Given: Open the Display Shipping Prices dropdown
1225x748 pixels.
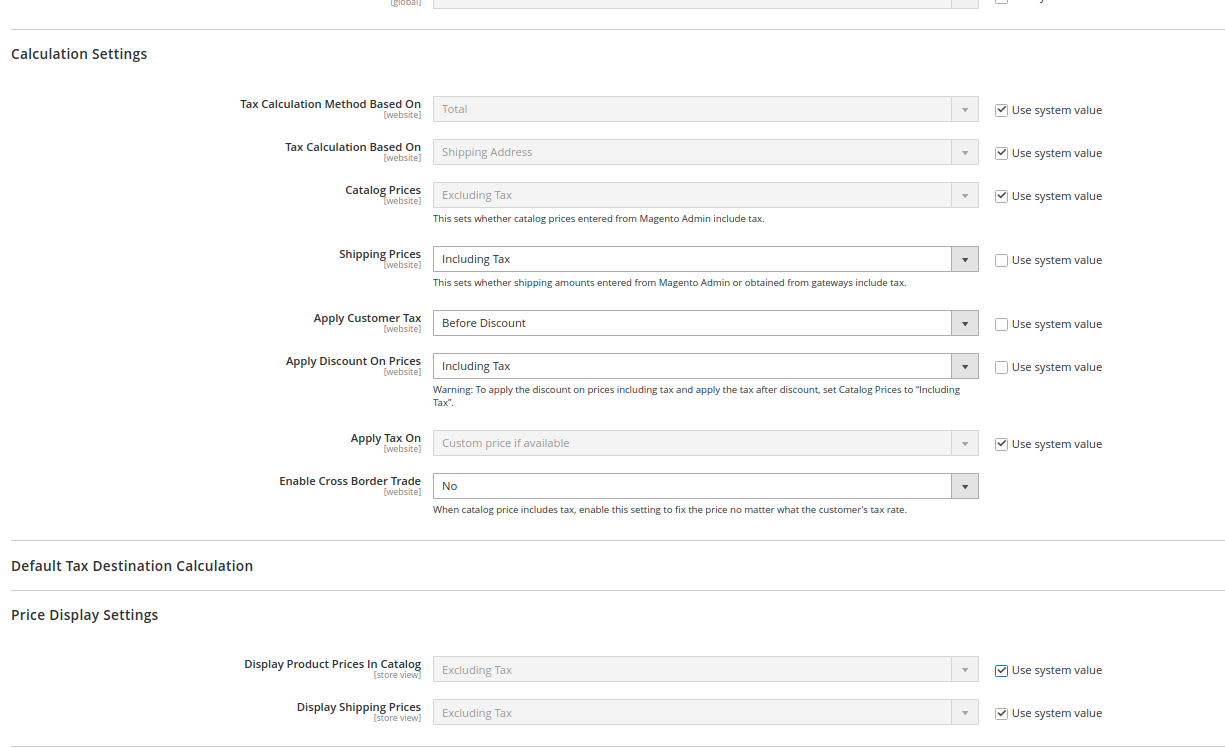Looking at the screenshot, I should pyautogui.click(x=963, y=712).
